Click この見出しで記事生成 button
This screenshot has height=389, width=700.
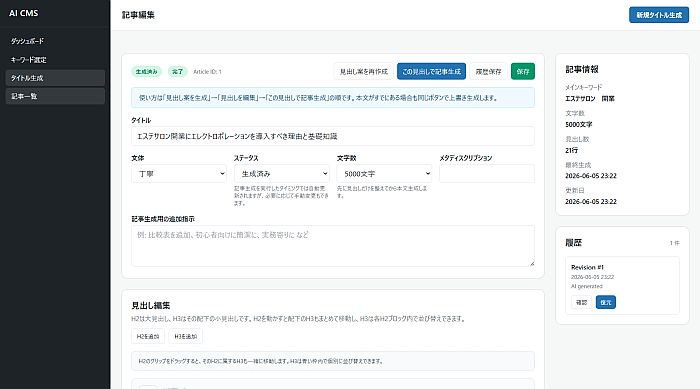(431, 71)
